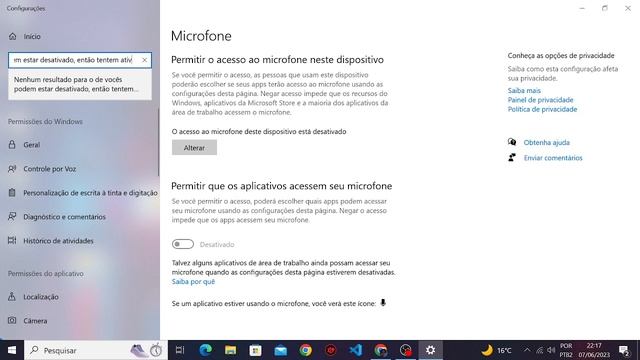Click the Alterar button
Screen dimensions: 640x360
coord(194,148)
